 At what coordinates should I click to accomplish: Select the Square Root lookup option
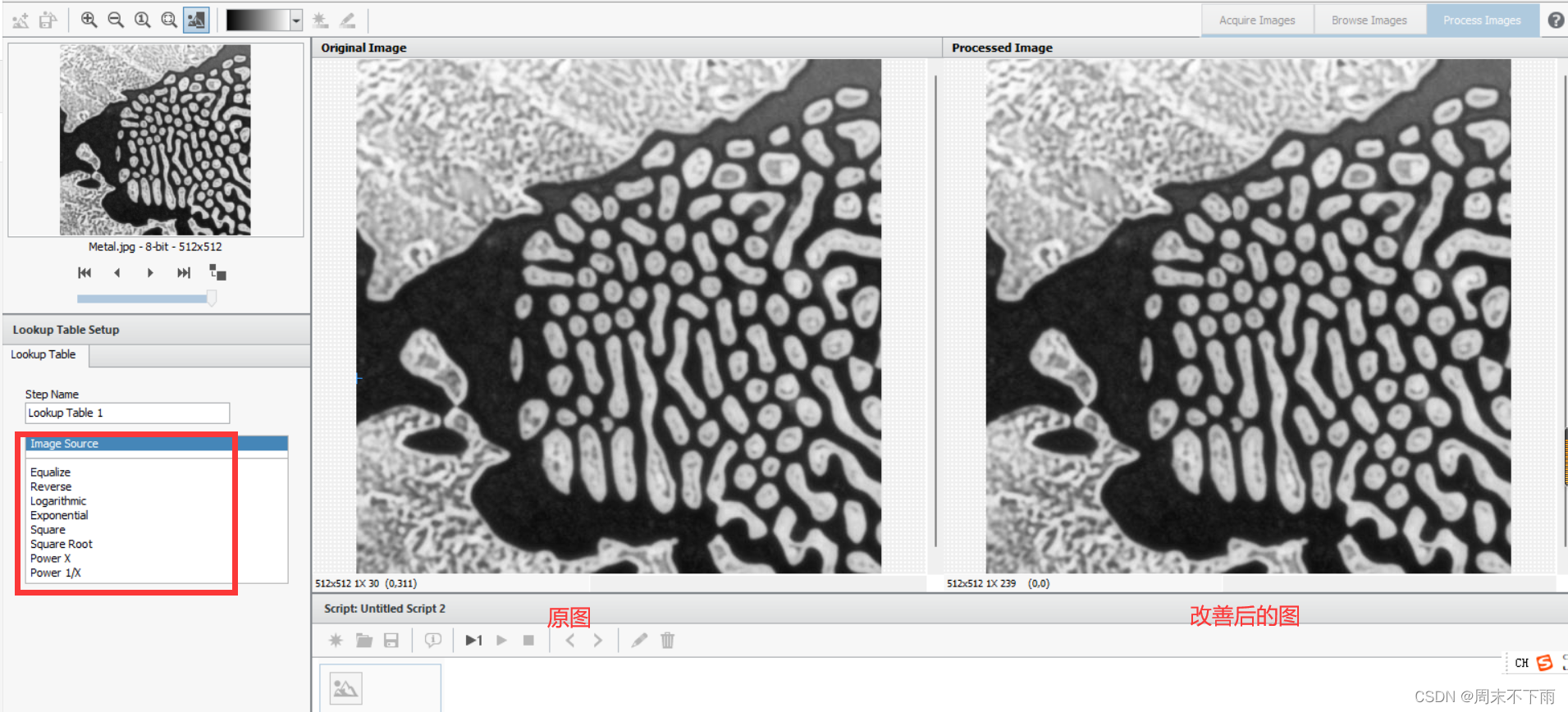pos(62,544)
